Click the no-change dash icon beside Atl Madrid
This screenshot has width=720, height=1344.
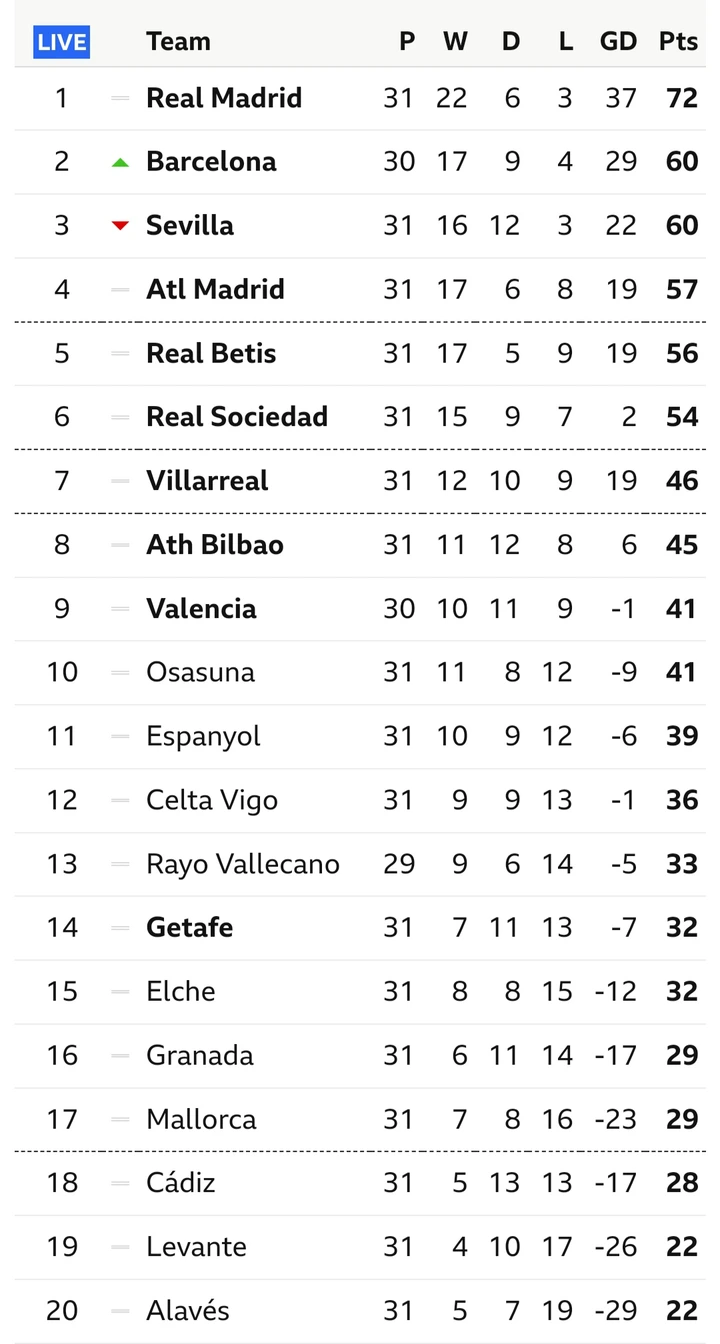121,290
